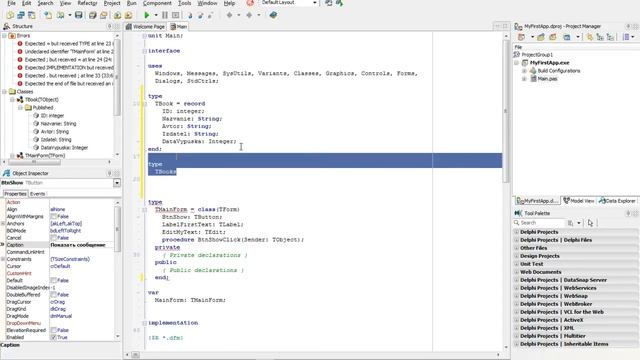Open the Refactor menu
The height and width of the screenshot is (360, 640).
click(x=87, y=3)
